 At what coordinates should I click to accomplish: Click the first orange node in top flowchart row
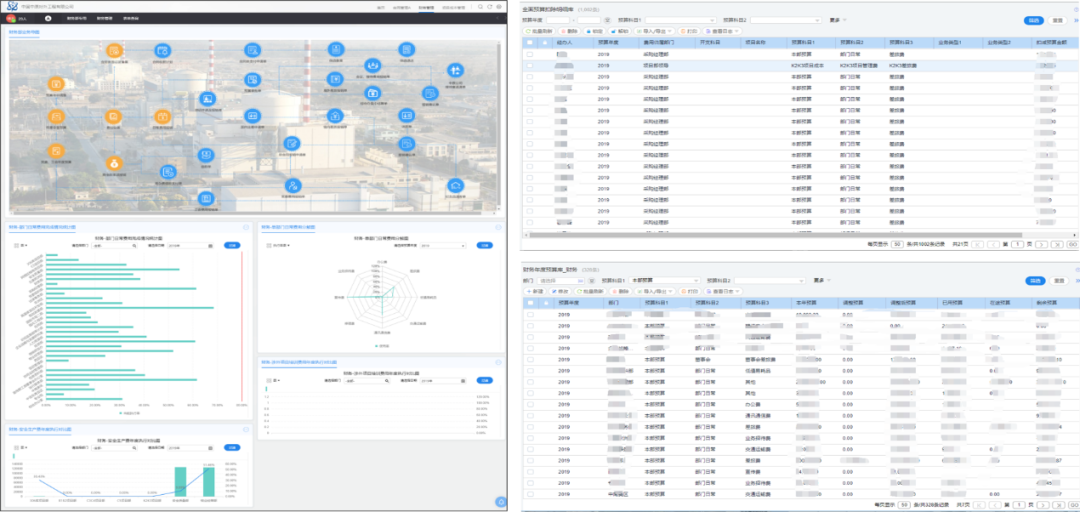coord(115,50)
